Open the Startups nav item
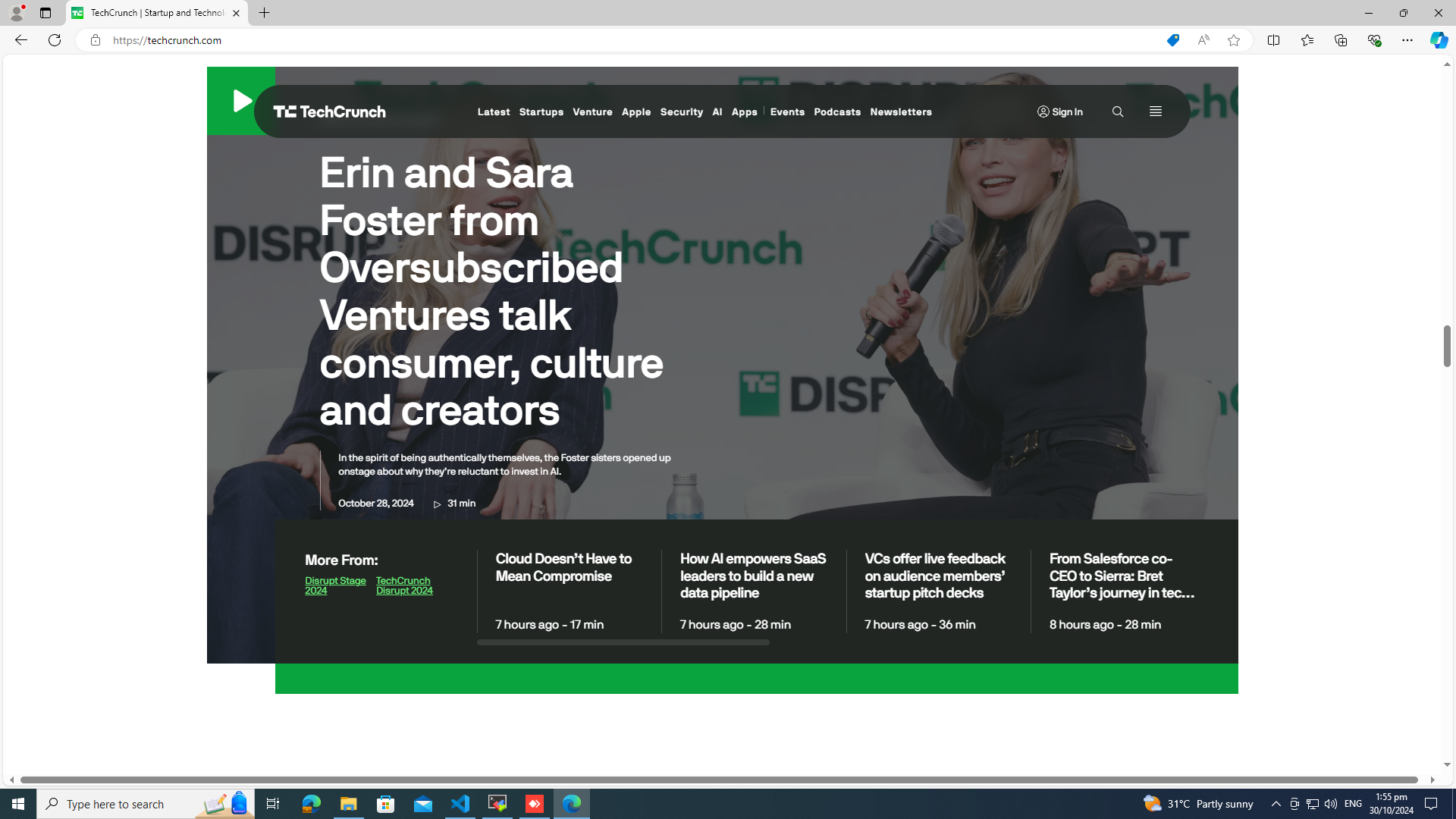This screenshot has width=1456, height=819. (x=541, y=111)
